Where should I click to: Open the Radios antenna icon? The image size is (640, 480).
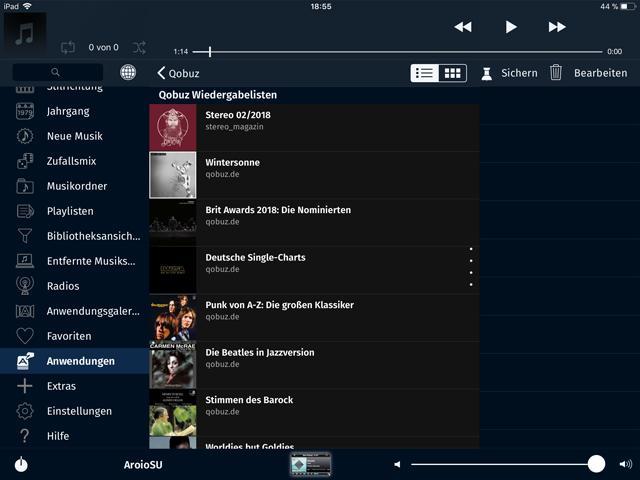pyautogui.click(x=25, y=286)
